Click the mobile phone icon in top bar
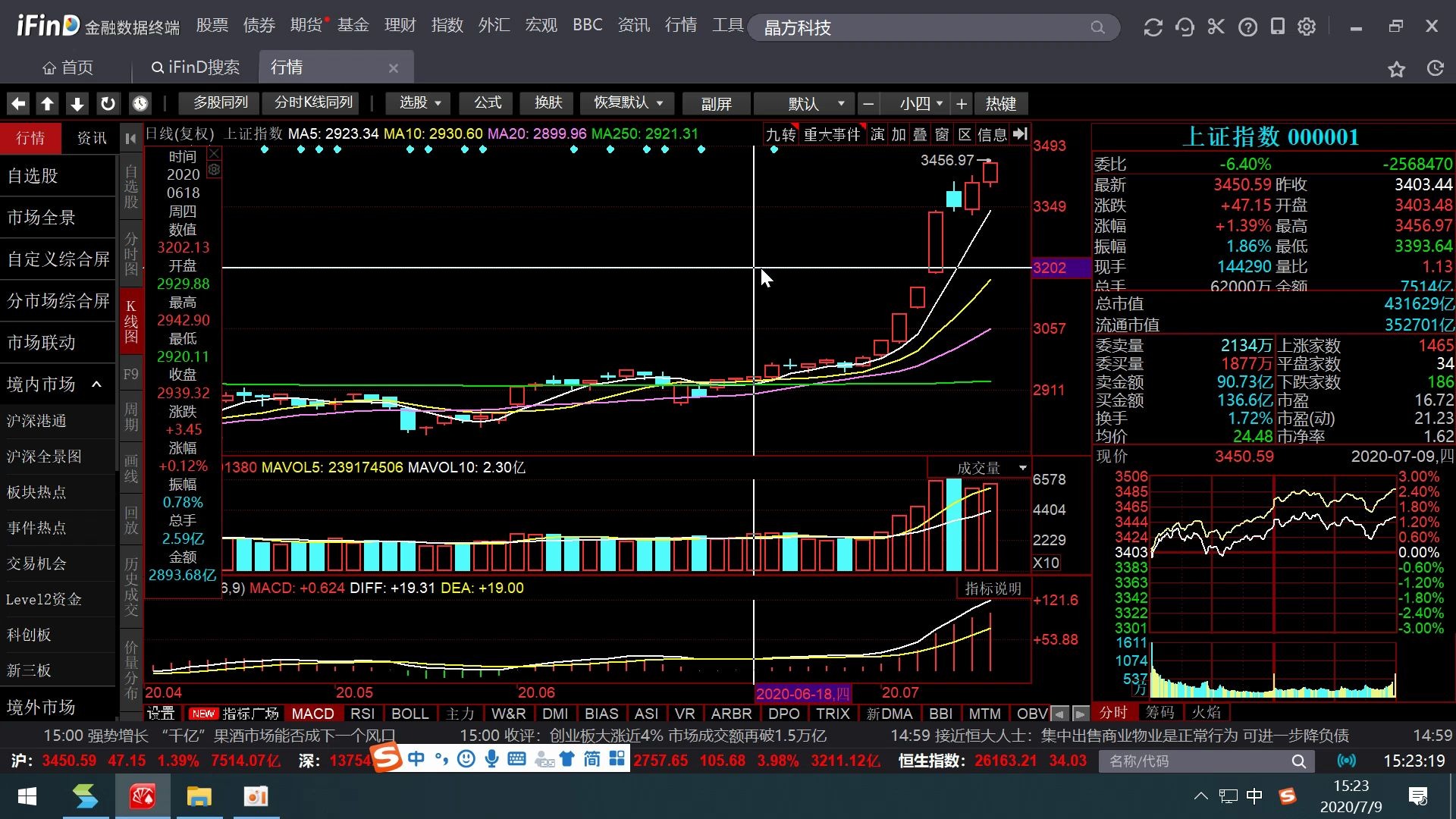The width and height of the screenshot is (1456, 819). click(x=1278, y=27)
